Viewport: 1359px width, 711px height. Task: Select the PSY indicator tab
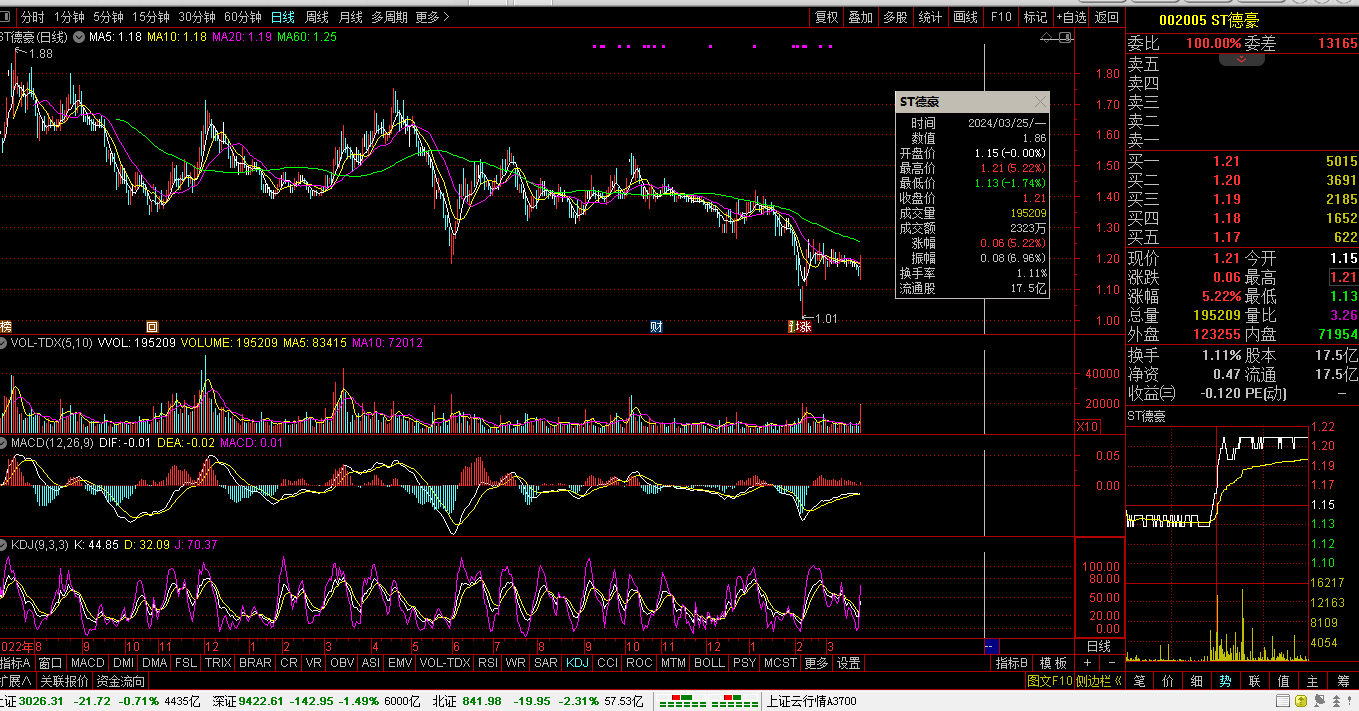pyautogui.click(x=744, y=663)
